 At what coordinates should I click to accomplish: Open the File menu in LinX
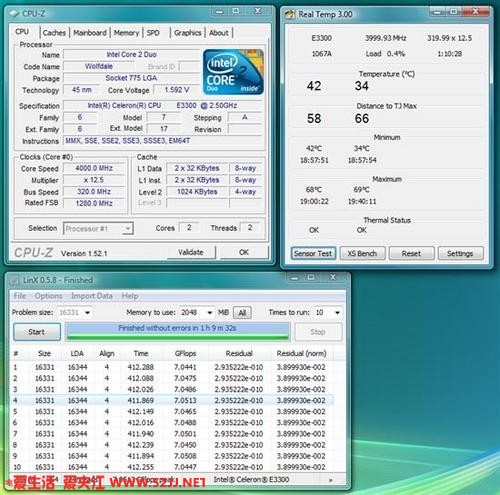(20, 296)
